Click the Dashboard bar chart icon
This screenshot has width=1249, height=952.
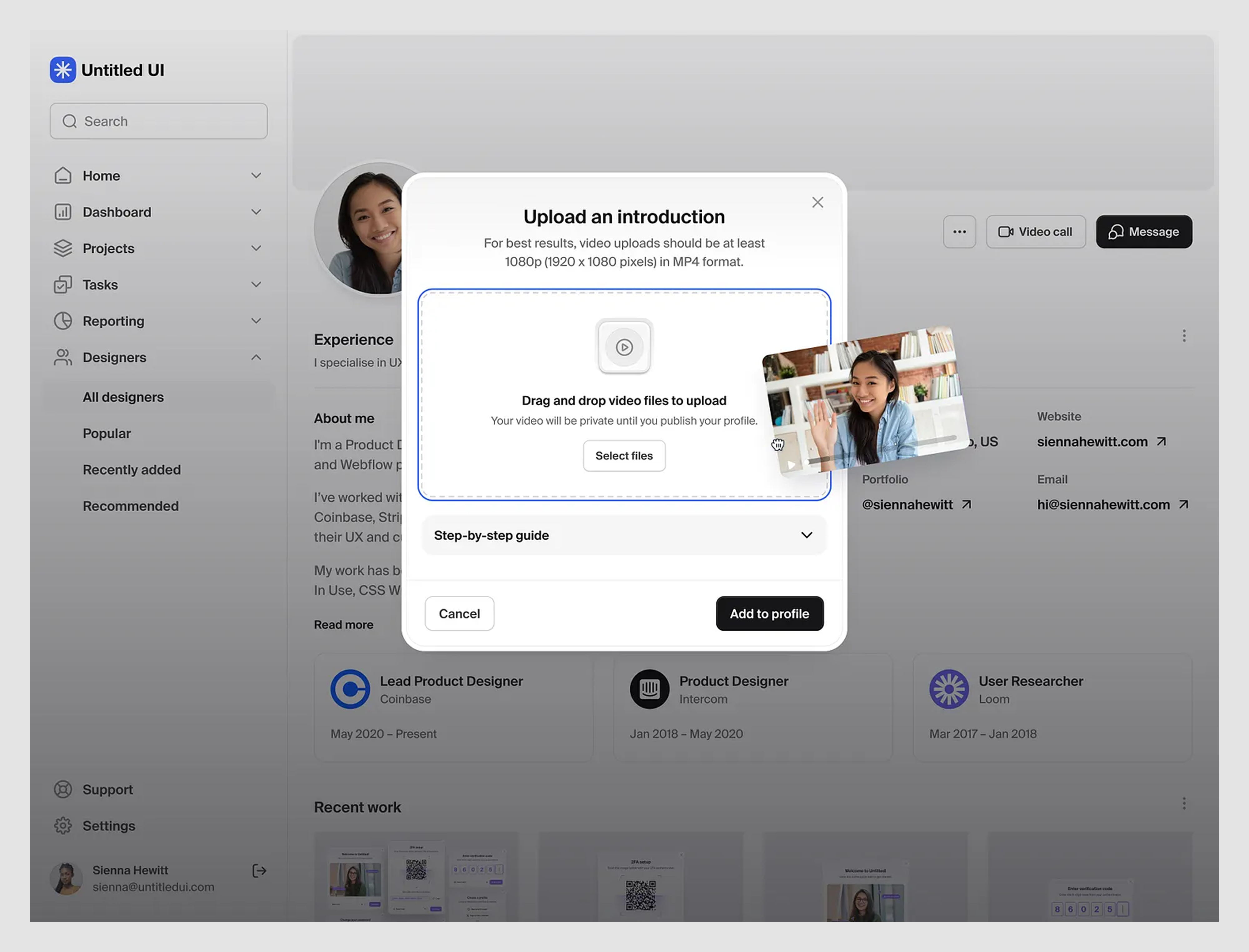pyautogui.click(x=63, y=212)
